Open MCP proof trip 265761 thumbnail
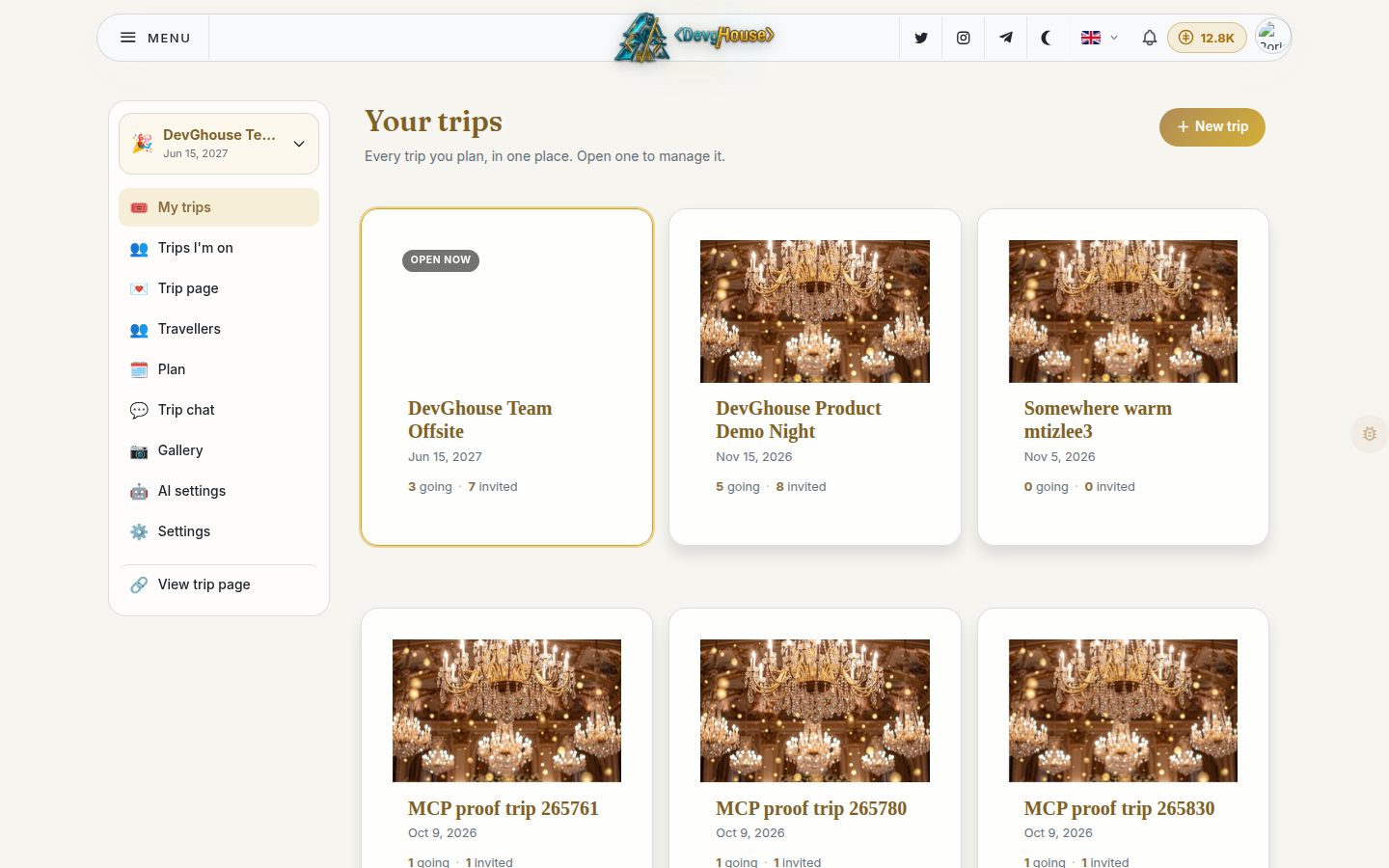The height and width of the screenshot is (868, 1389). point(506,711)
